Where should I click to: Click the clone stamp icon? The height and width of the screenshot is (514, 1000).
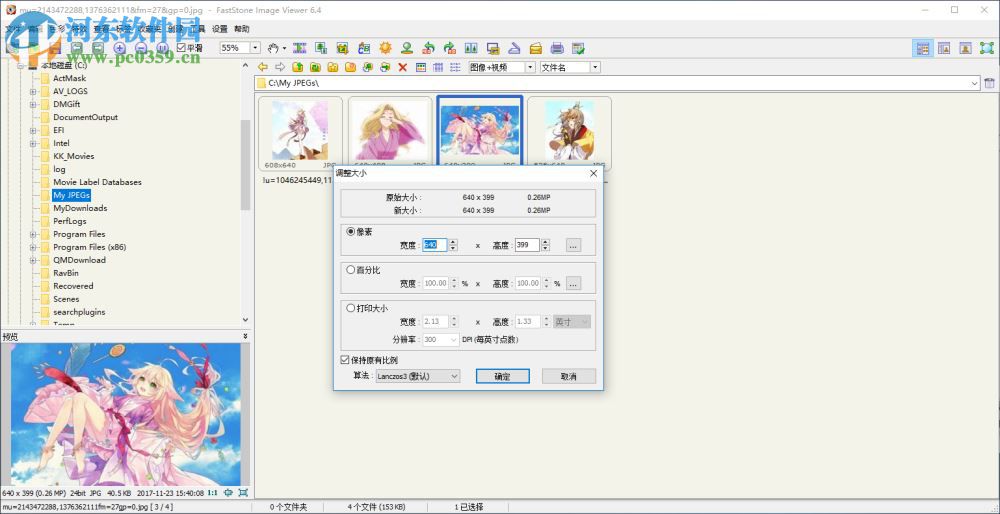(x=407, y=48)
